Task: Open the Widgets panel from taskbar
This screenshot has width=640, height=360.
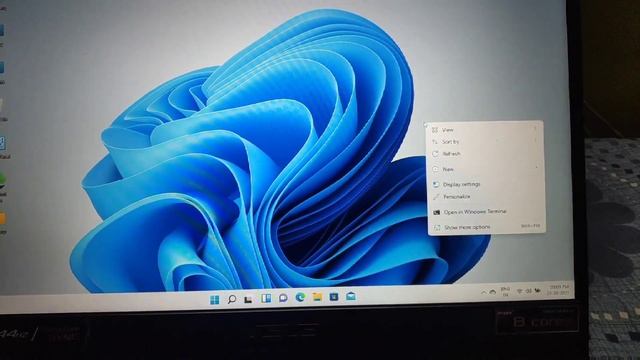Action: coord(266,298)
